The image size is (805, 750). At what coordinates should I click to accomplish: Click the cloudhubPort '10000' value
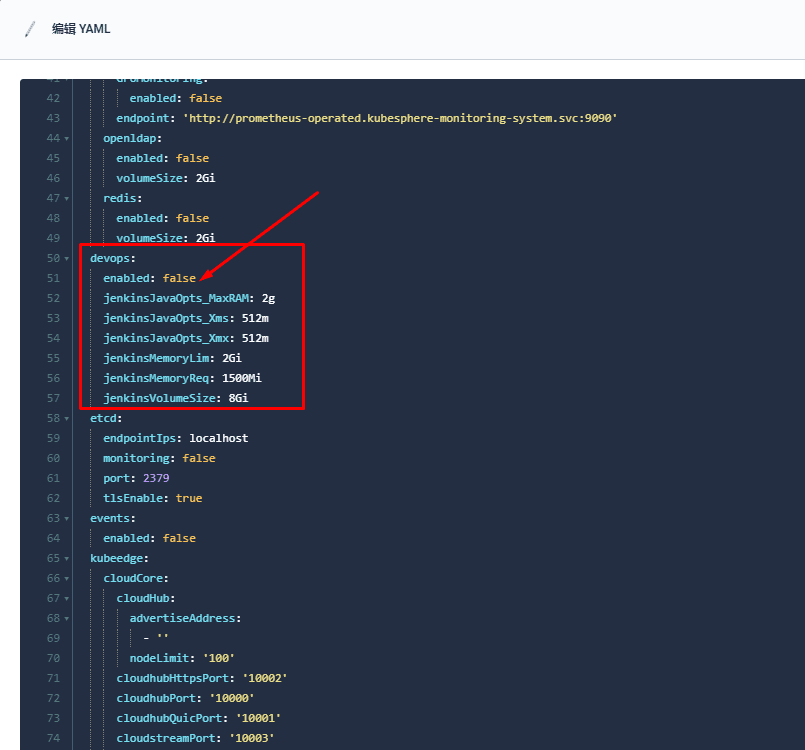tap(232, 699)
